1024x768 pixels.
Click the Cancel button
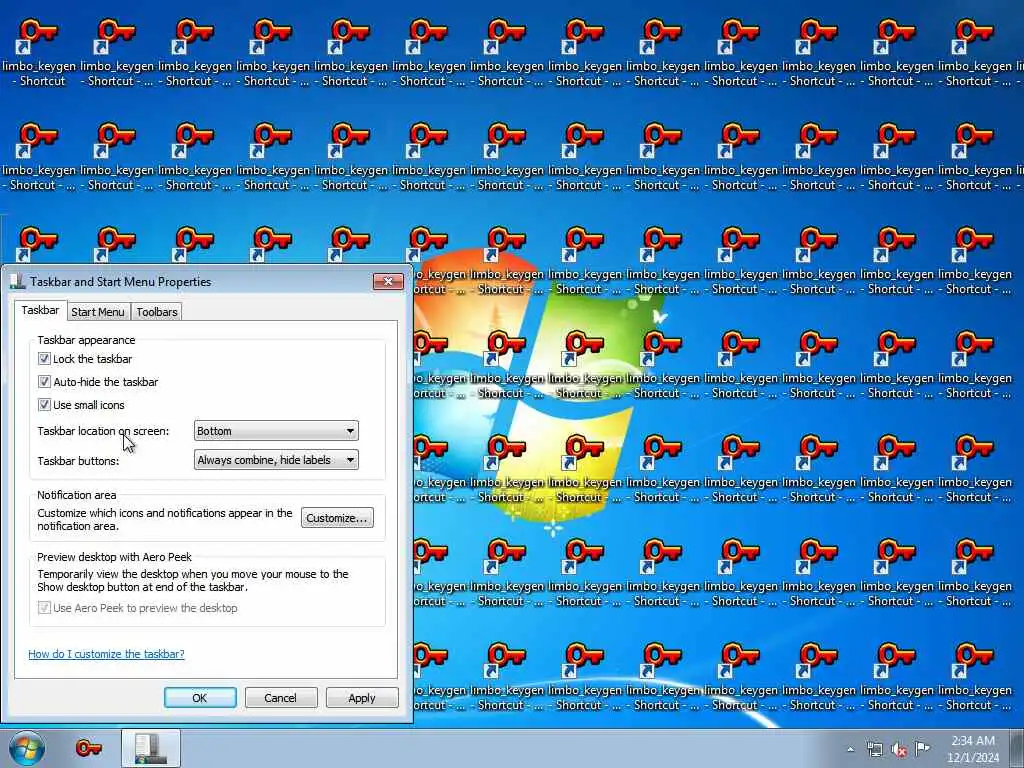281,697
